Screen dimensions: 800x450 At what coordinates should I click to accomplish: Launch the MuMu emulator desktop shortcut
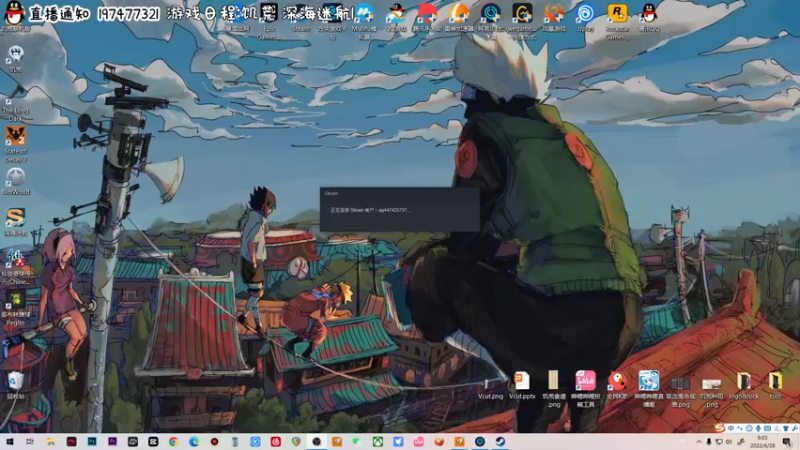[x=364, y=20]
